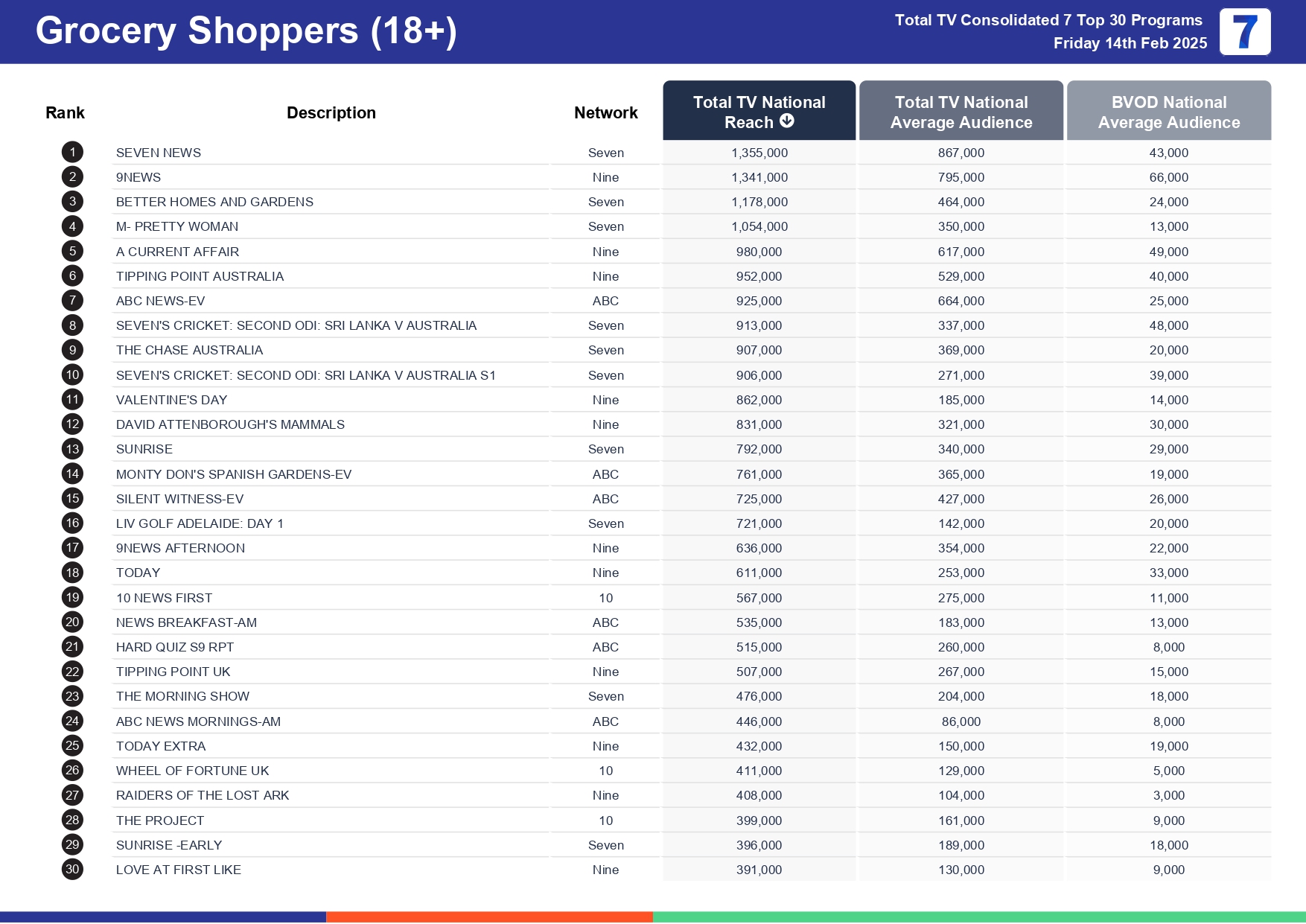
Task: Open the SEVEN NEWS program row
Action: coord(159,153)
